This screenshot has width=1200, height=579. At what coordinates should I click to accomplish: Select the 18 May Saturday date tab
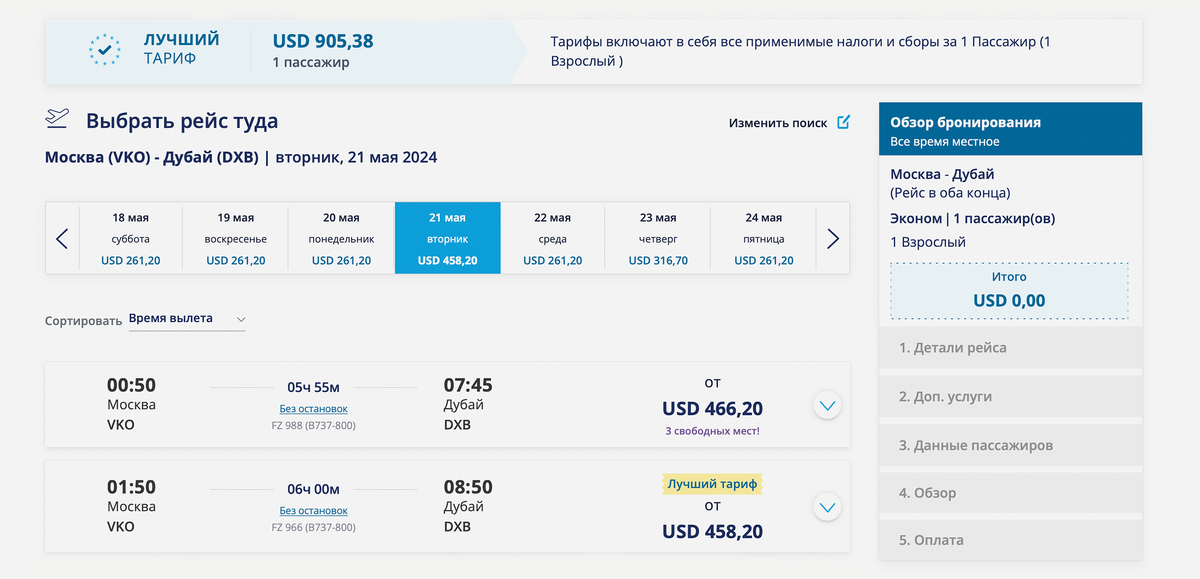tap(131, 239)
